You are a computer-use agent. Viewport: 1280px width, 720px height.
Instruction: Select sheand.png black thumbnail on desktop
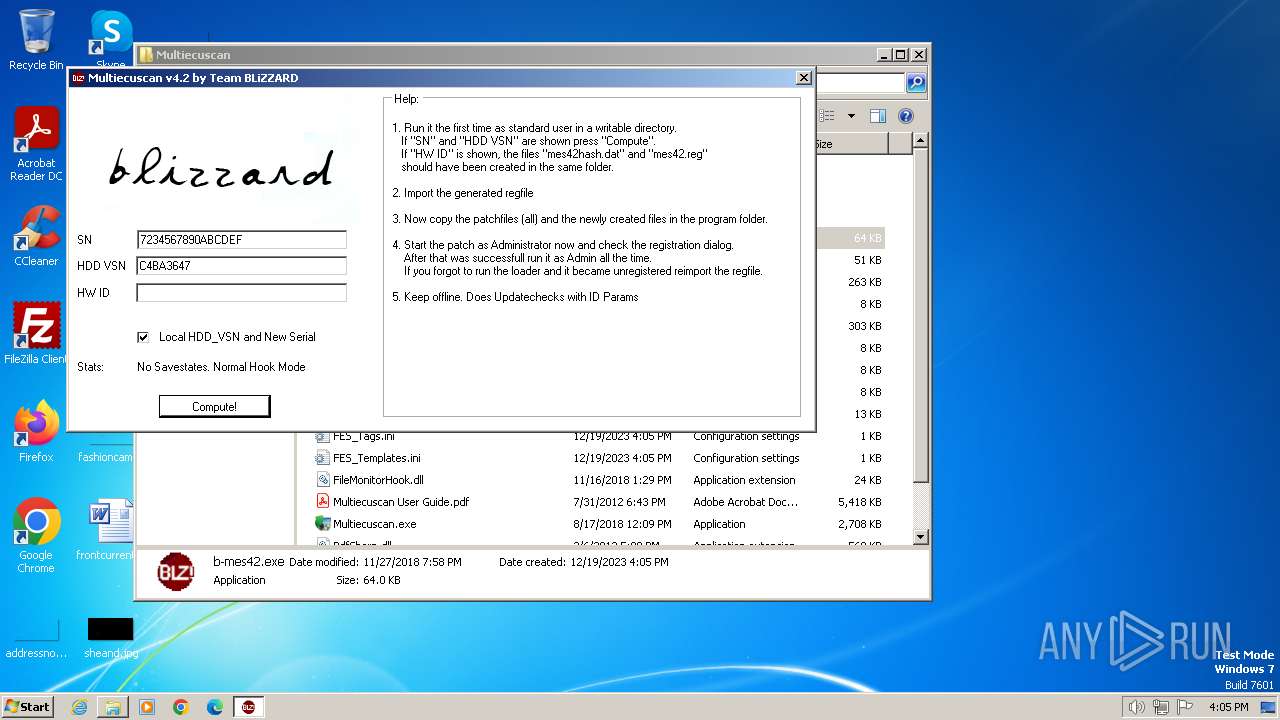click(110, 637)
